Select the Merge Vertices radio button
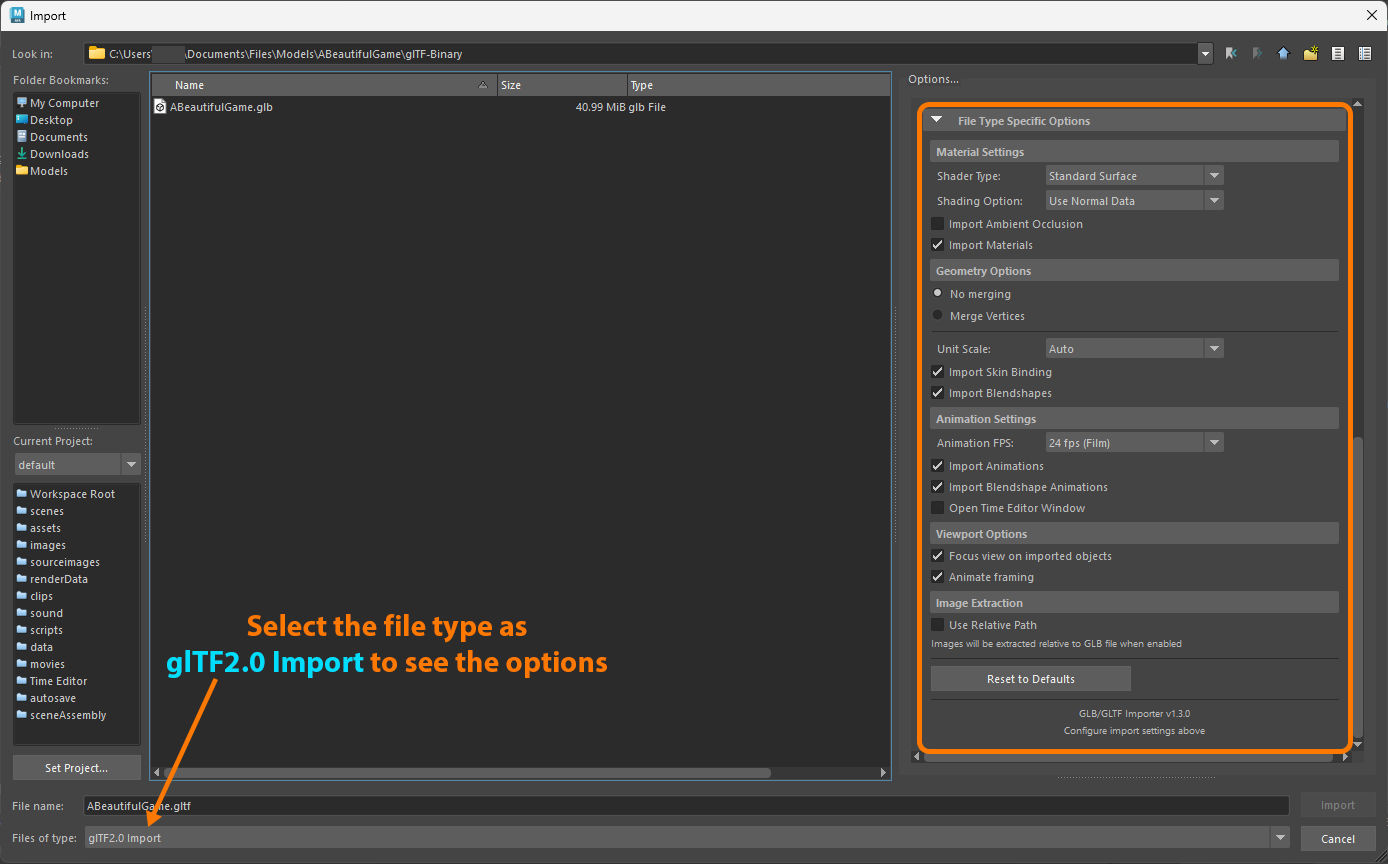The height and width of the screenshot is (864, 1388). 937,315
